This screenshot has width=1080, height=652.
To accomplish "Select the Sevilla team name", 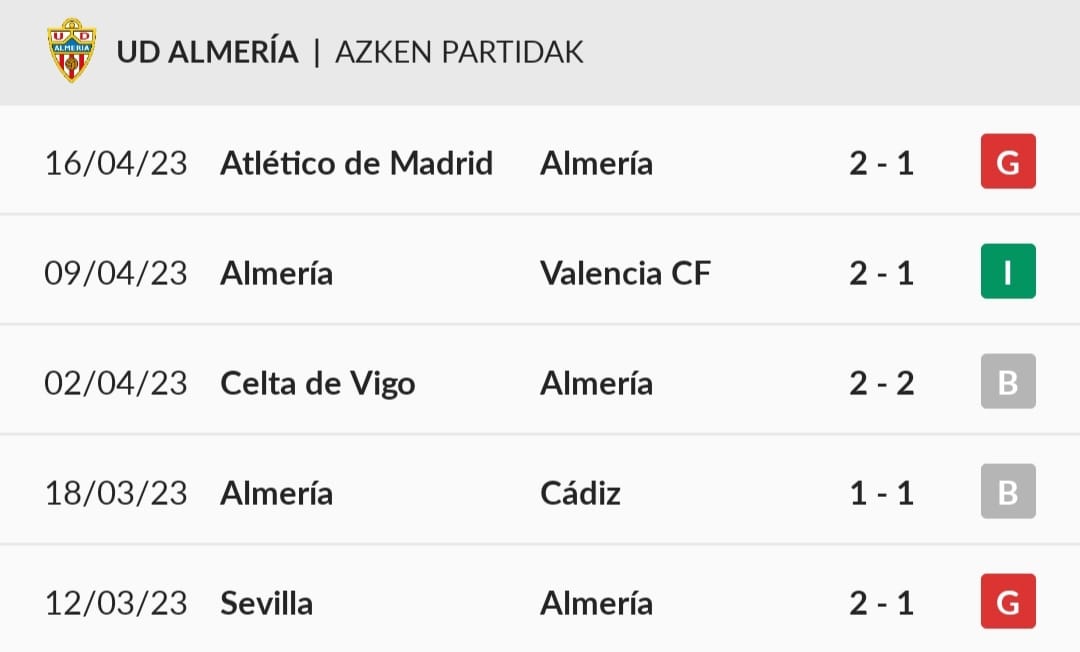I will pyautogui.click(x=267, y=604).
